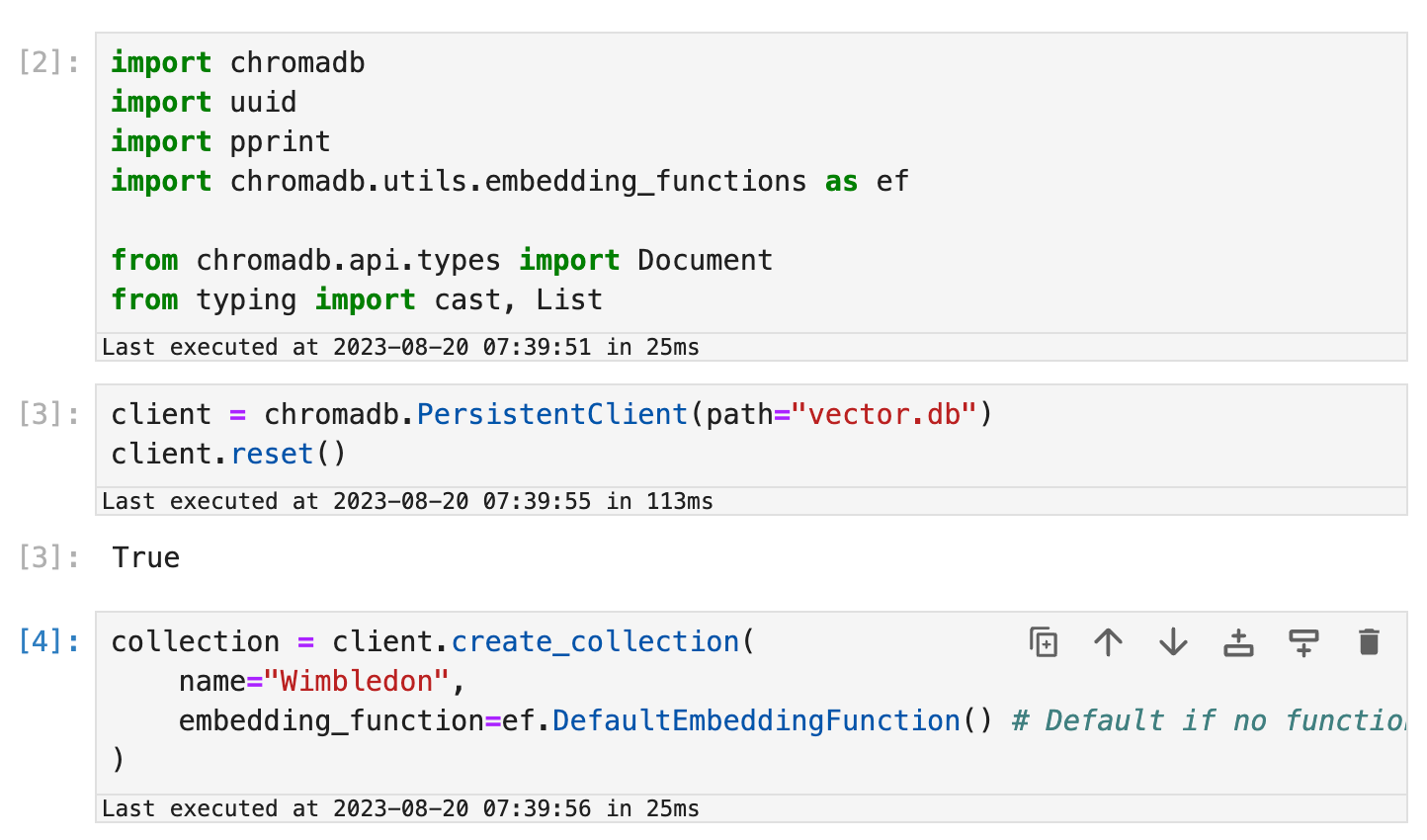Viewport: 1427px width, 840px height.
Task: Click the [3]: output prompt beside True
Action: [49, 558]
